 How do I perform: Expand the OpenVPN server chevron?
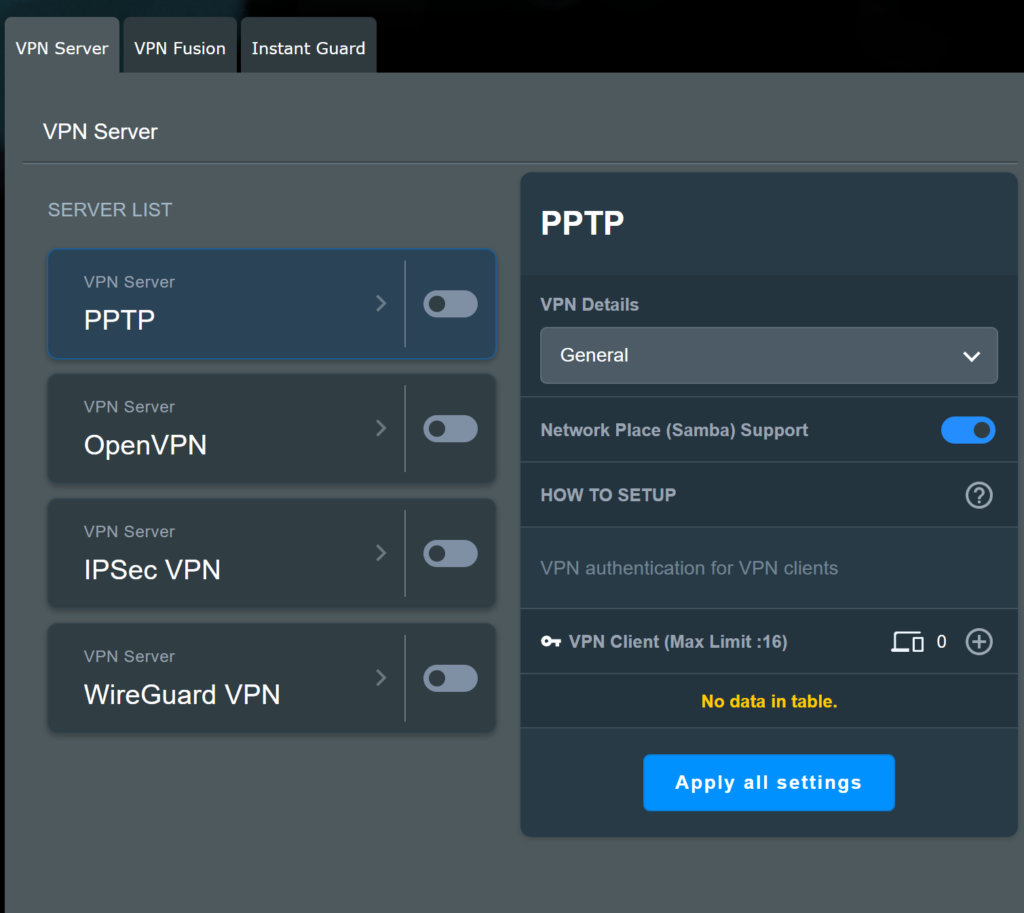381,428
